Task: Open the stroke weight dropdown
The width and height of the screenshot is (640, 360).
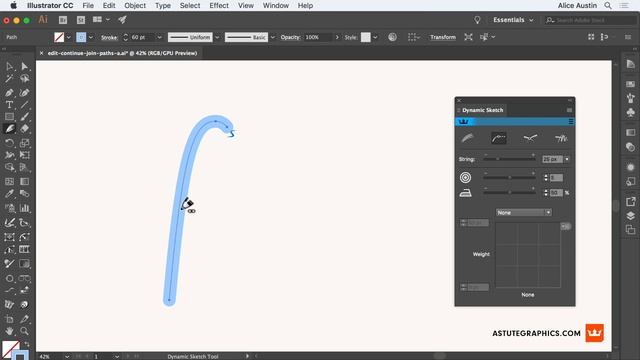Action: (160, 37)
